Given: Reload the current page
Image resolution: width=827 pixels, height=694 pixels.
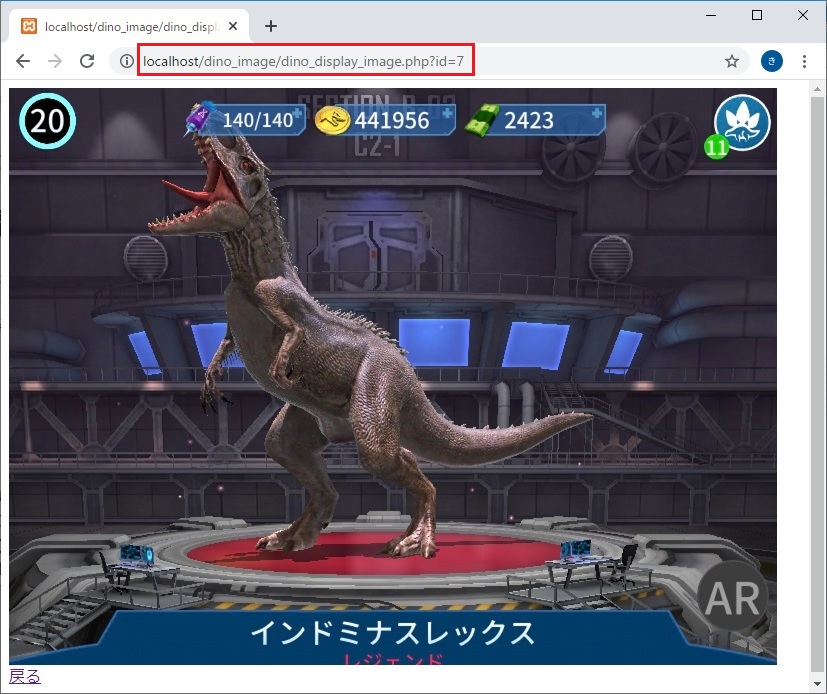Looking at the screenshot, I should [87, 61].
